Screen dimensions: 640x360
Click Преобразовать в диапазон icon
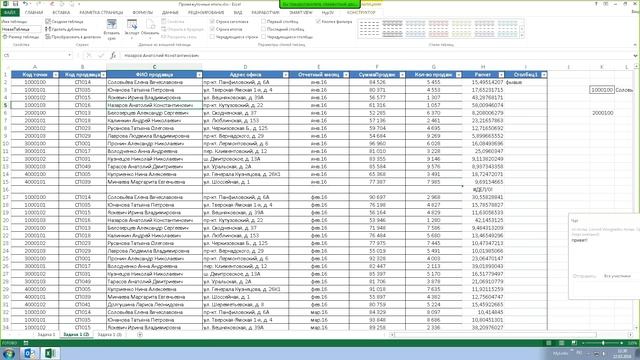(x=48, y=37)
